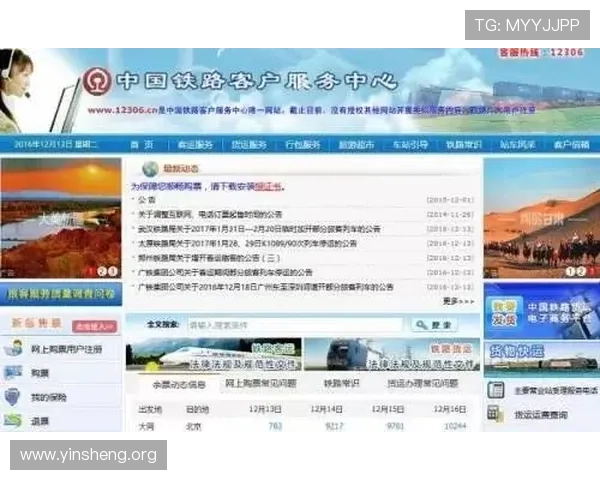
Task: Switch to the 余票动态信息 tab
Action: tap(179, 384)
